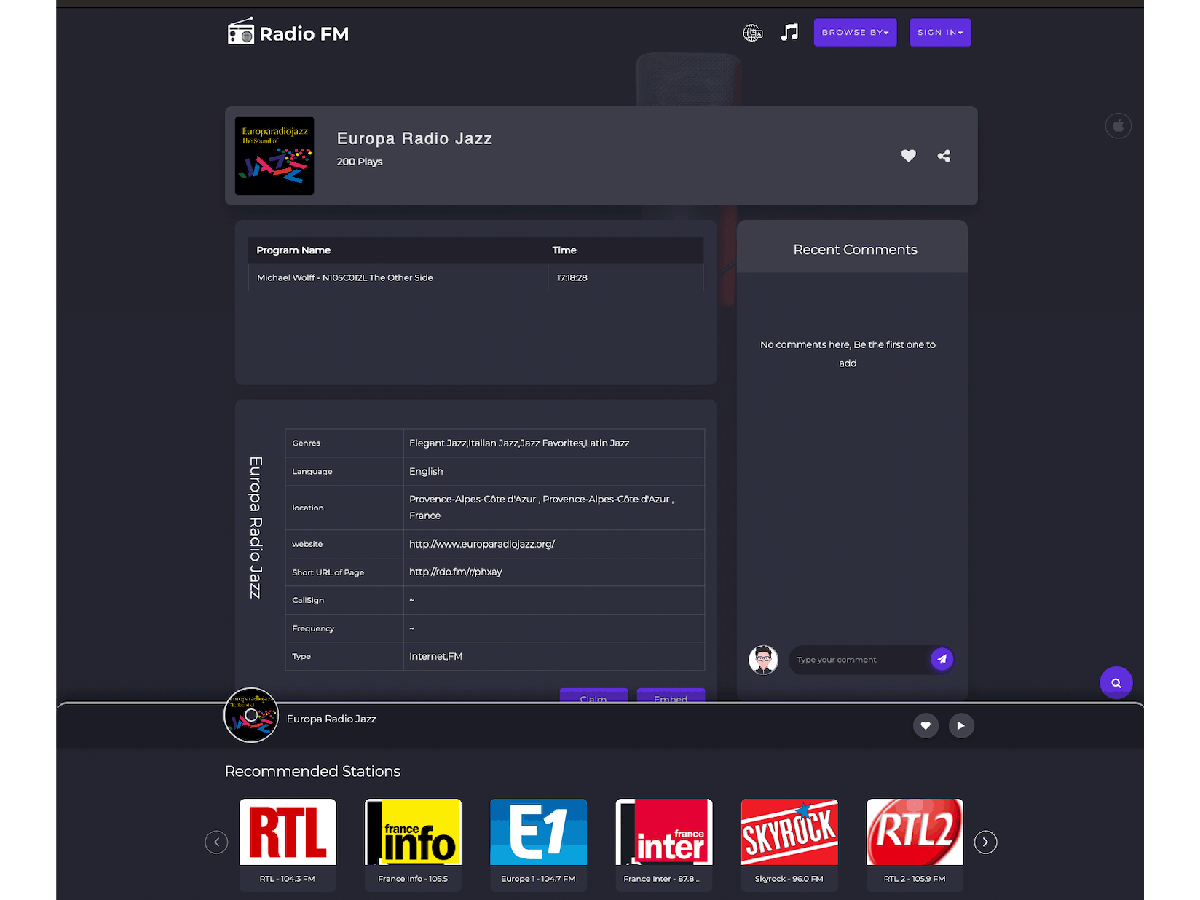
Task: Open the France Inter station
Action: pos(664,844)
